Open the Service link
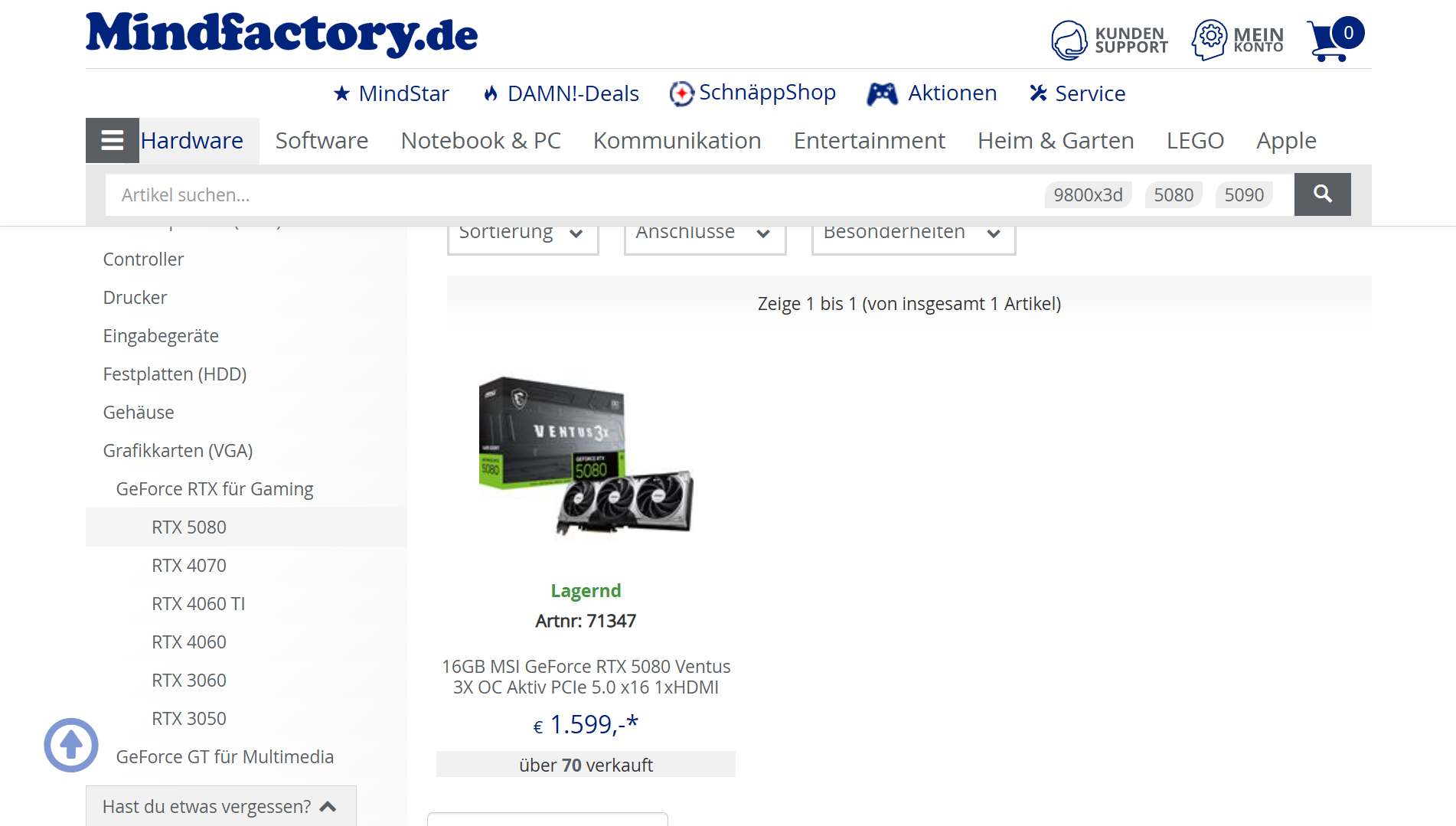Image resolution: width=1456 pixels, height=826 pixels. coord(1090,93)
